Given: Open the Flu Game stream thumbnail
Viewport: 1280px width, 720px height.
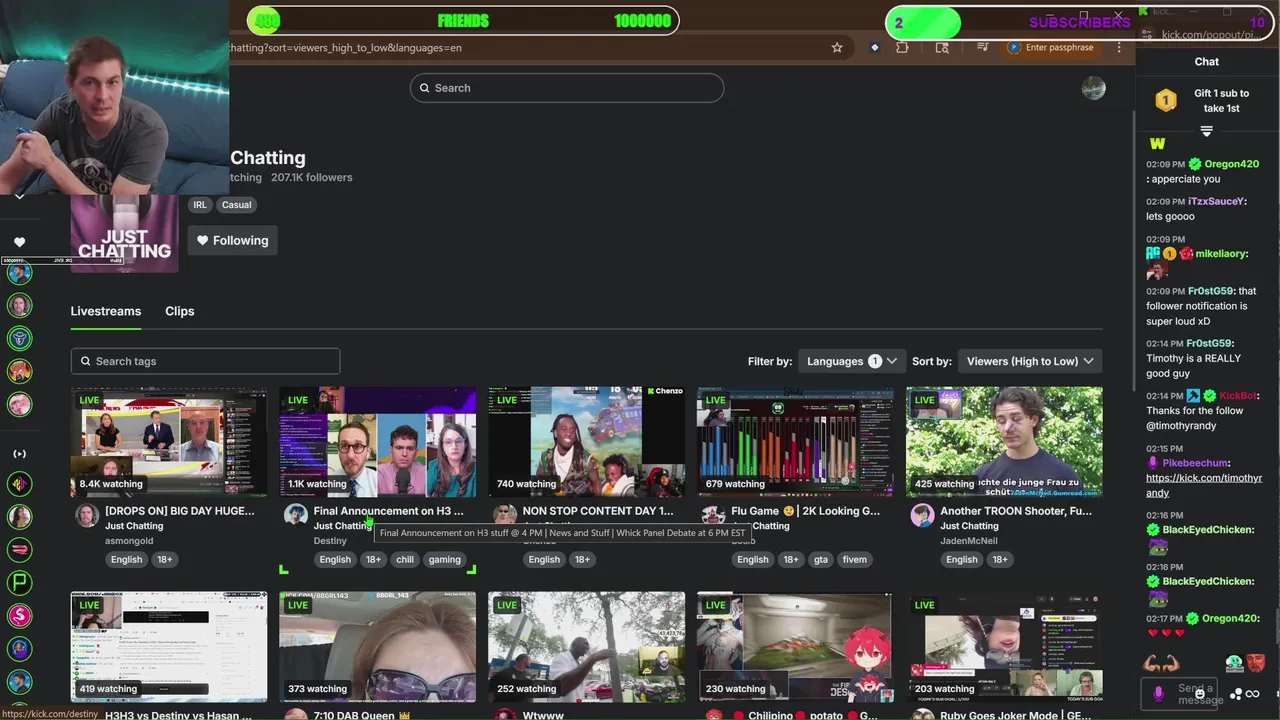Looking at the screenshot, I should tap(796, 442).
